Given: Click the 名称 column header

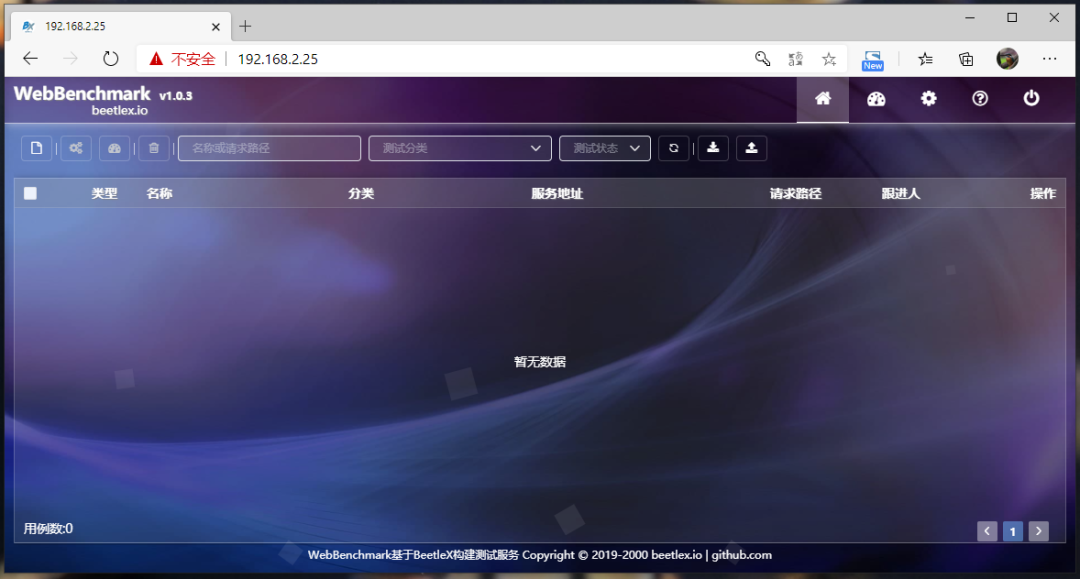Looking at the screenshot, I should coord(159,193).
